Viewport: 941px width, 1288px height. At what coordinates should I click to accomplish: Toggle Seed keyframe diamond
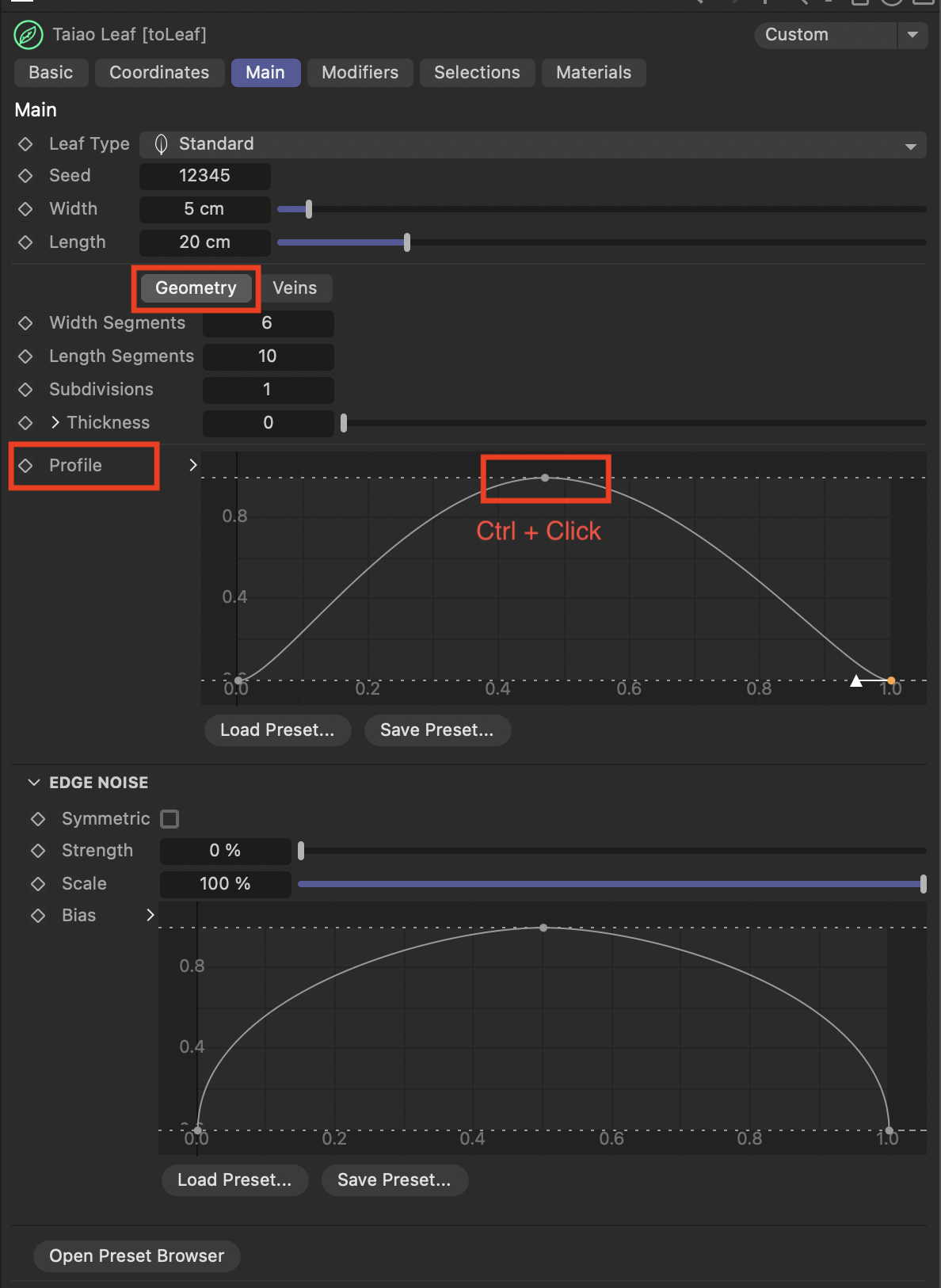pyautogui.click(x=25, y=176)
